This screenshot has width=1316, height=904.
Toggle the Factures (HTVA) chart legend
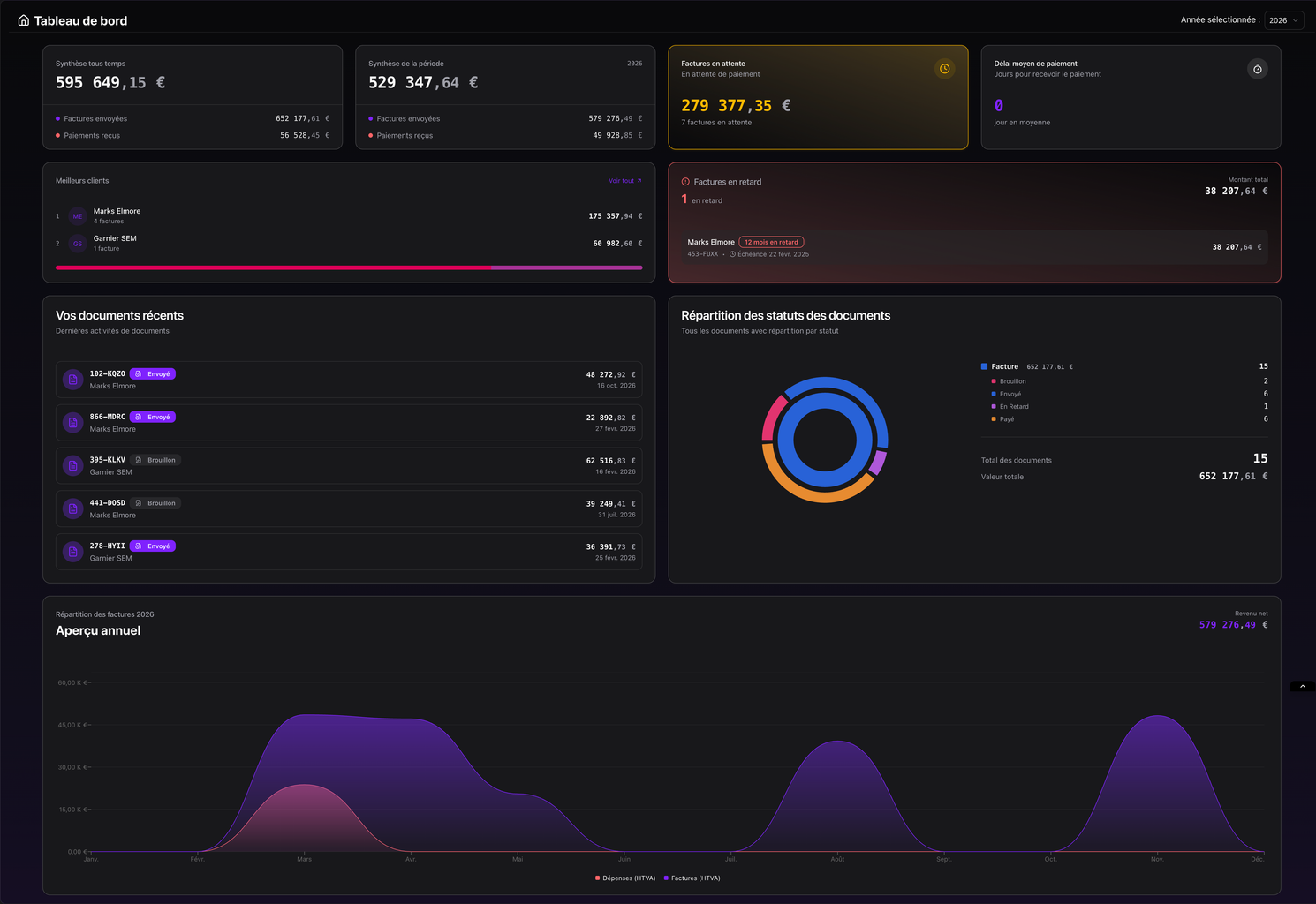pos(692,878)
